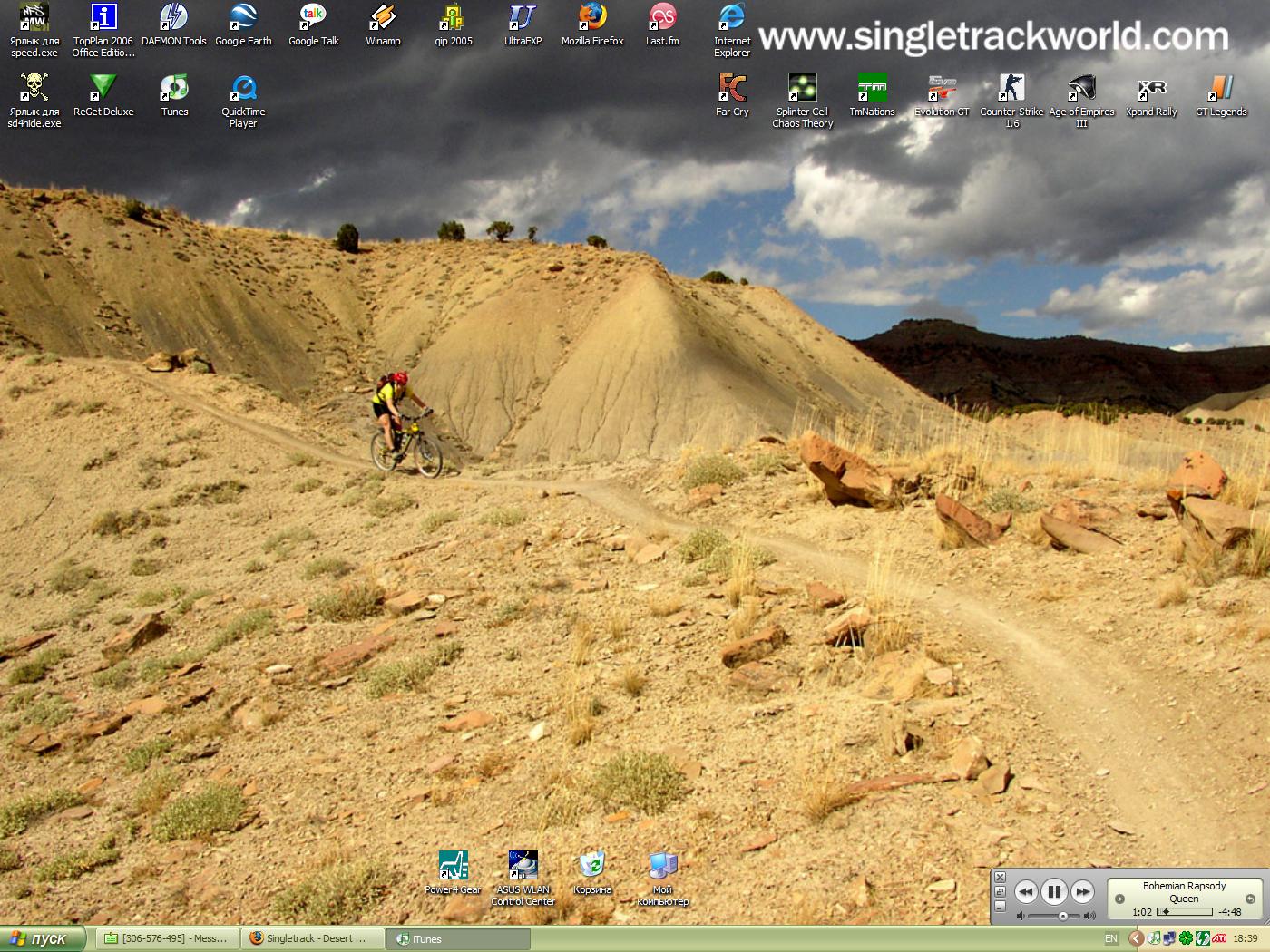Switch to the [306-576-495] messenger taskbar window

click(x=168, y=938)
